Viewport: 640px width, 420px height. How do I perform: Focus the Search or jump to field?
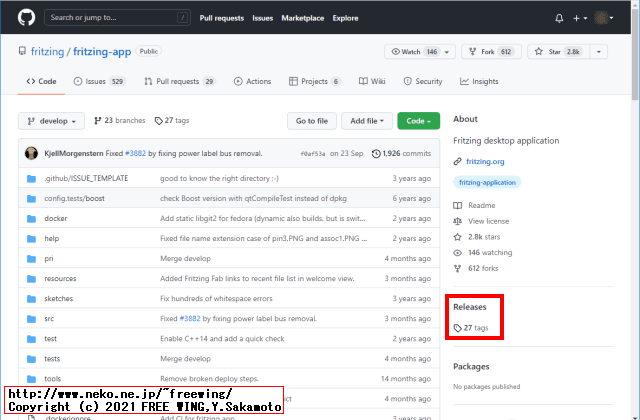117,18
